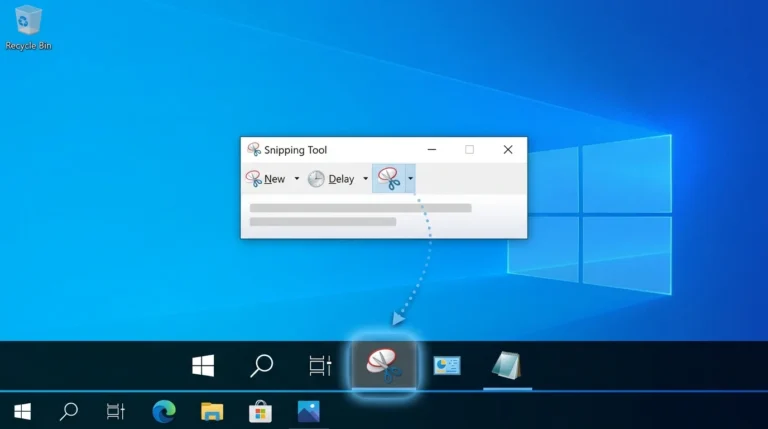Screen dimensions: 768x429
Task: Open dropdown arrow beside highlighted scissors button
Action: (x=410, y=178)
